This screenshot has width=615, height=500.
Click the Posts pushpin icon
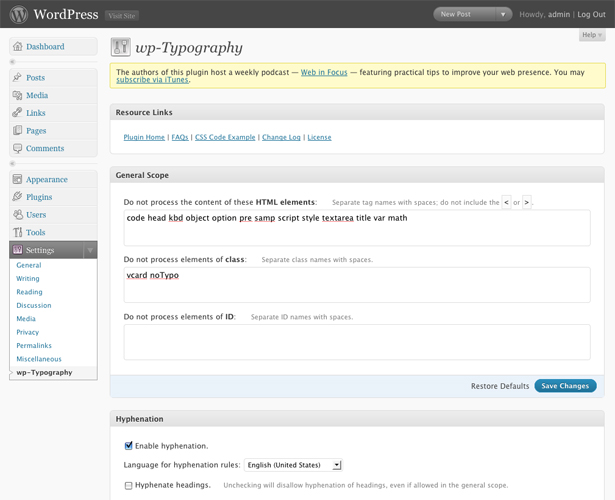17,77
